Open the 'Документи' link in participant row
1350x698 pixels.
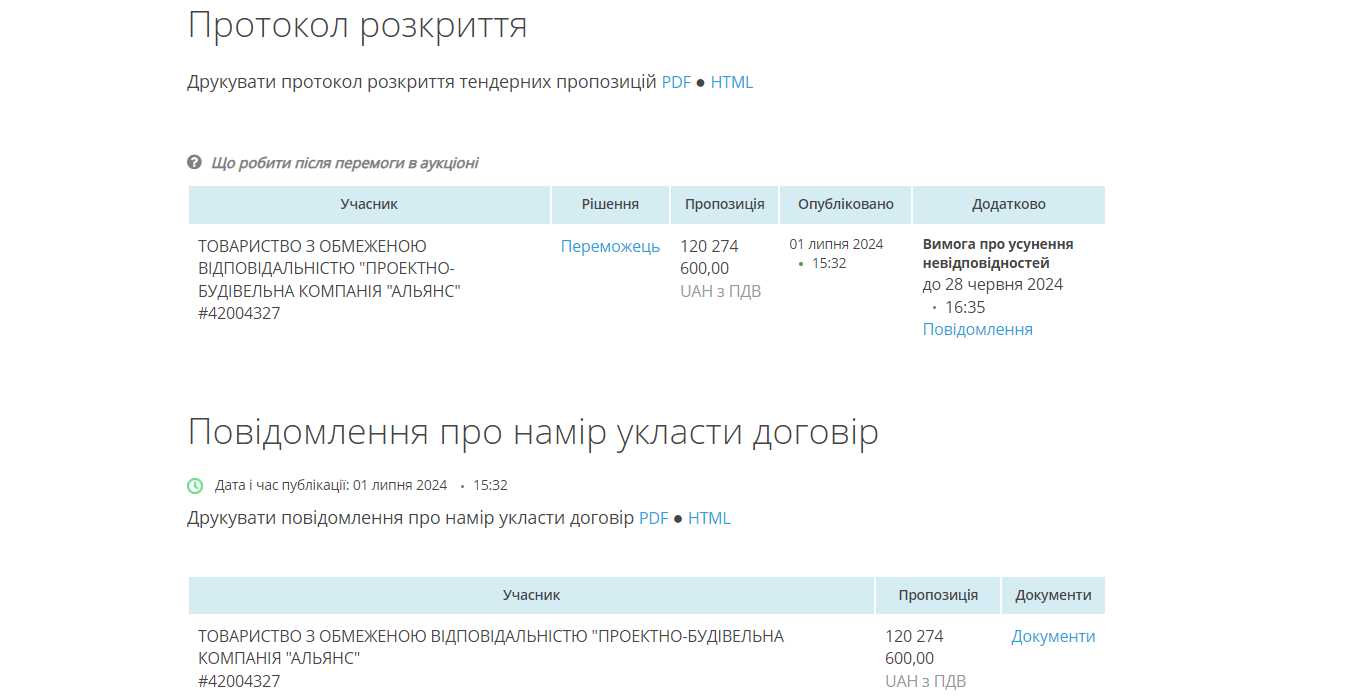pyautogui.click(x=1053, y=636)
